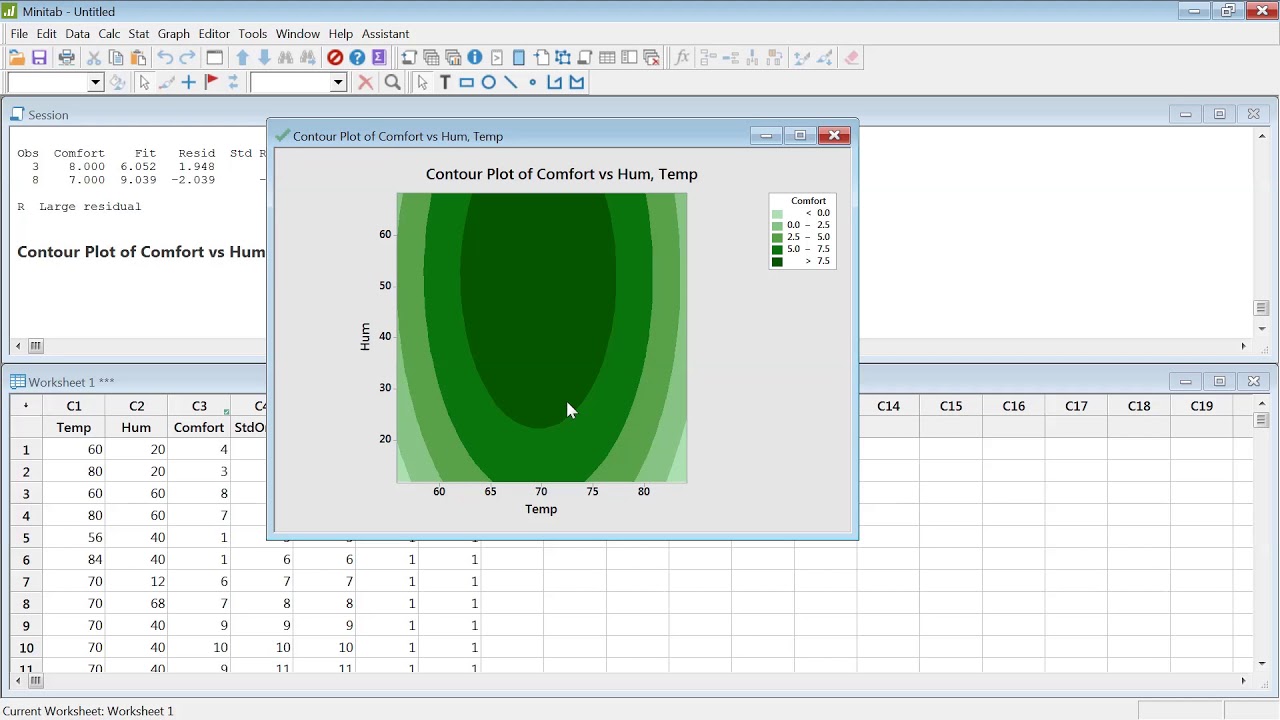The height and width of the screenshot is (720, 1280).
Task: Select the Line annotation tool
Action: coord(511,83)
